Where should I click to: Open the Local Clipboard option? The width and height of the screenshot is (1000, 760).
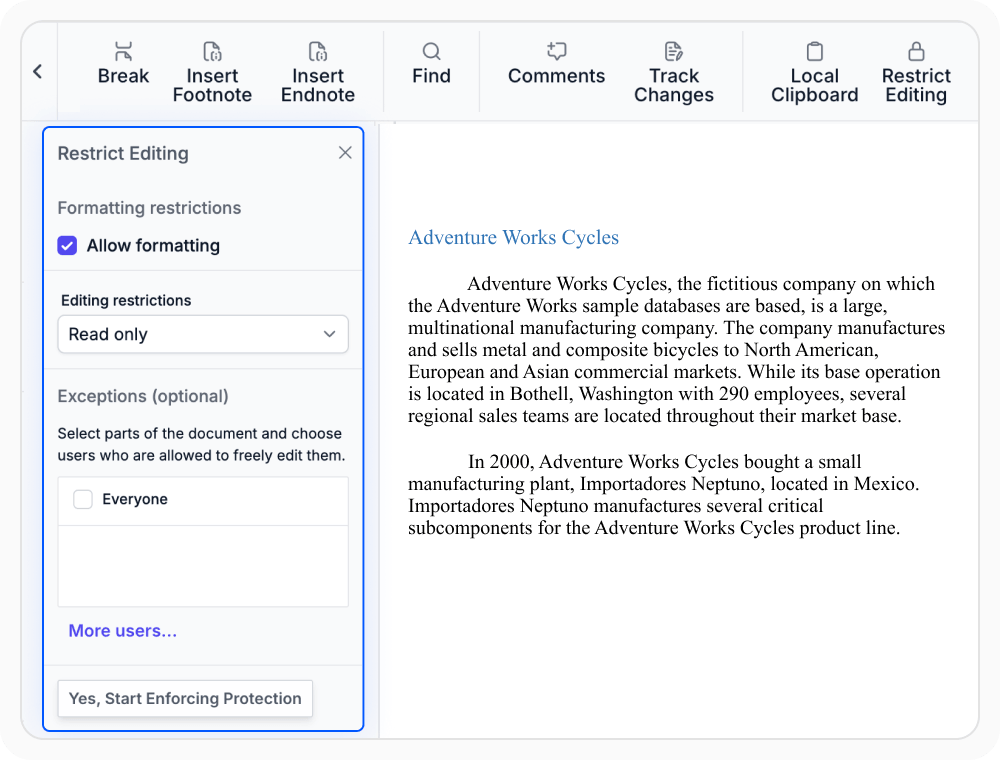tap(814, 72)
